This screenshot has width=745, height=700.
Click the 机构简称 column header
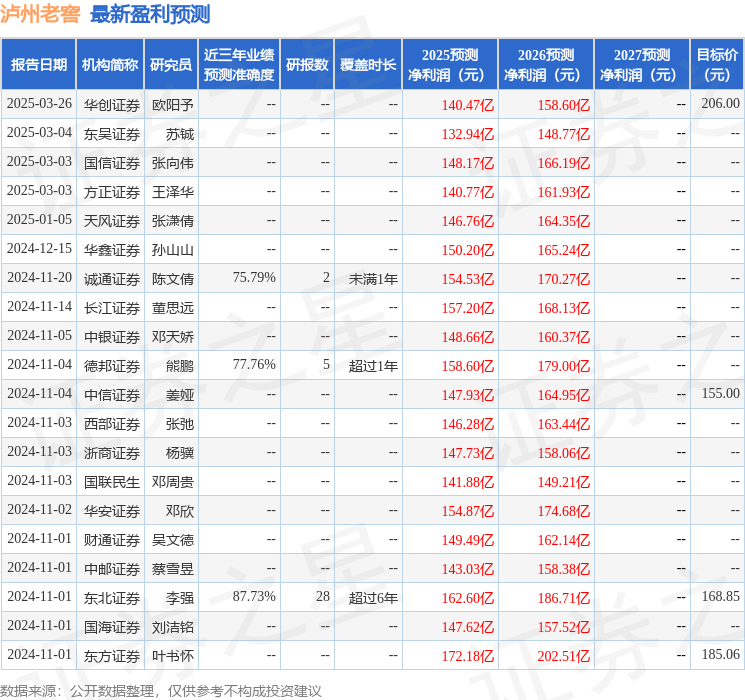[110, 64]
